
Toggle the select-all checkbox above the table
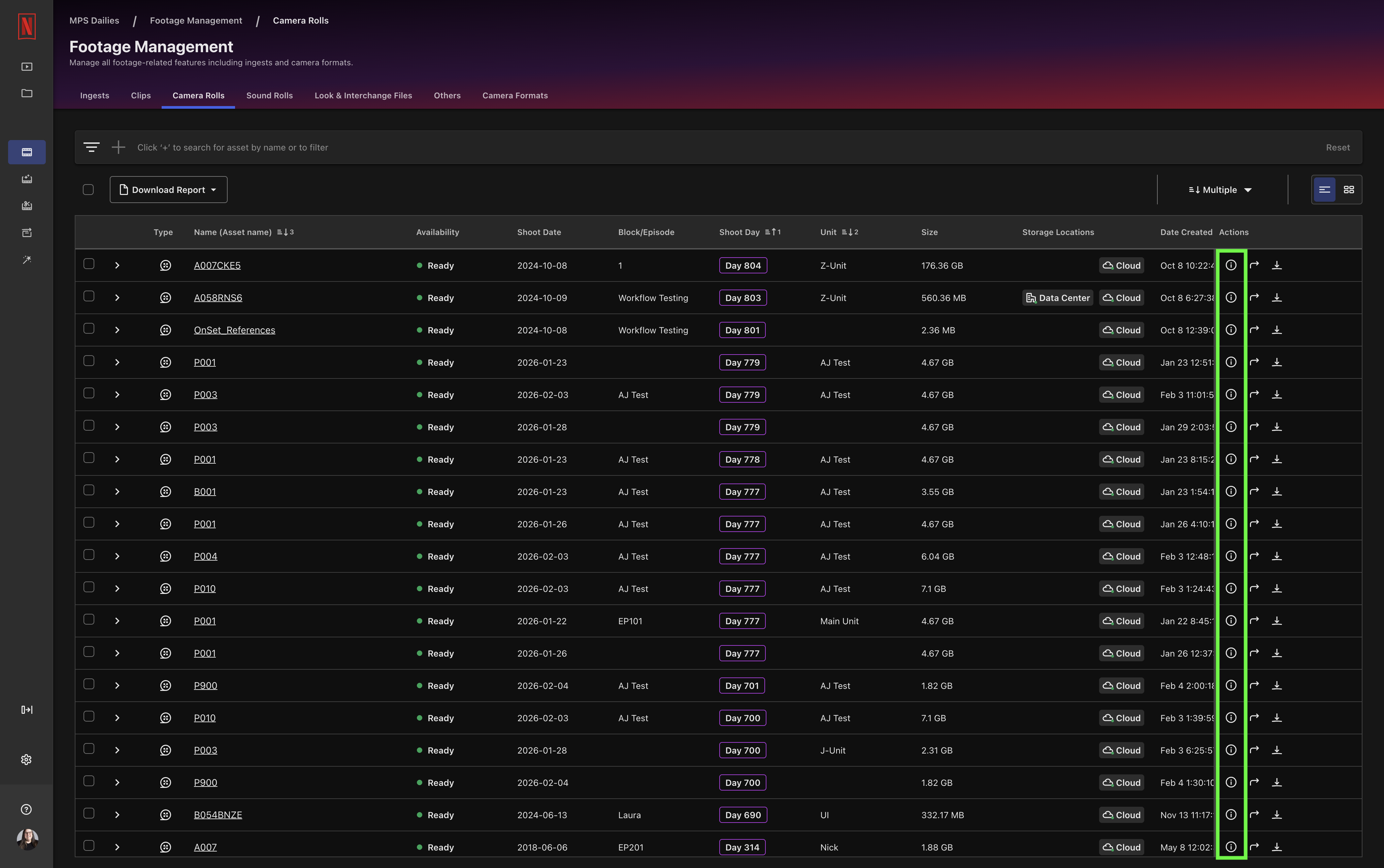pos(89,189)
